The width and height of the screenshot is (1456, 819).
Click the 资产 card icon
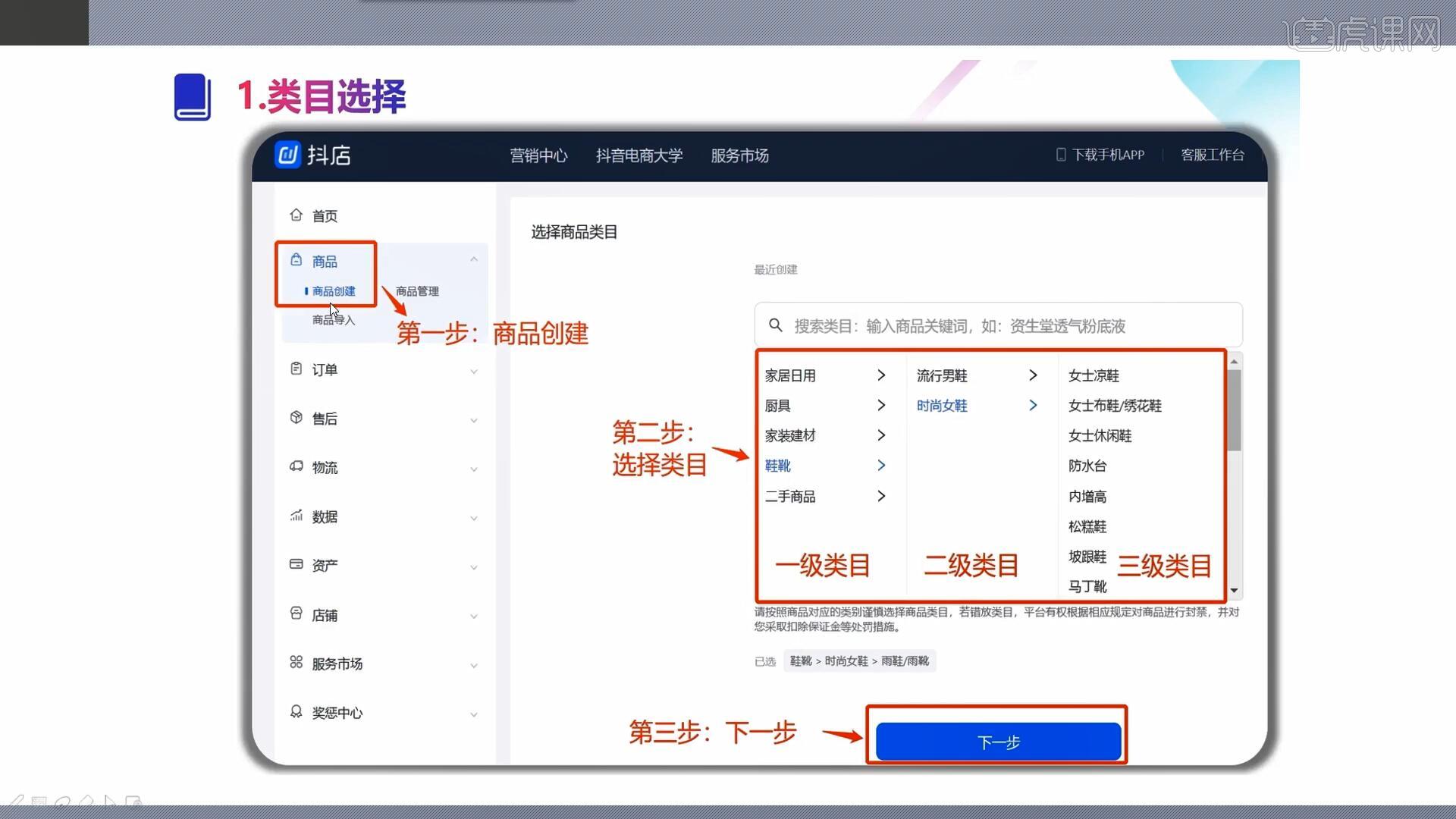point(296,564)
